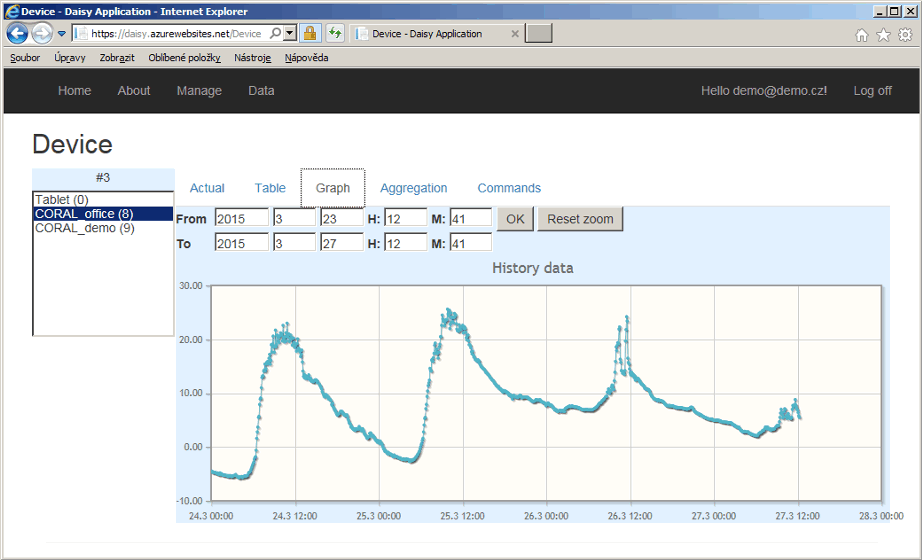
Task: Select Tablet (0) in device list
Action: (103, 199)
